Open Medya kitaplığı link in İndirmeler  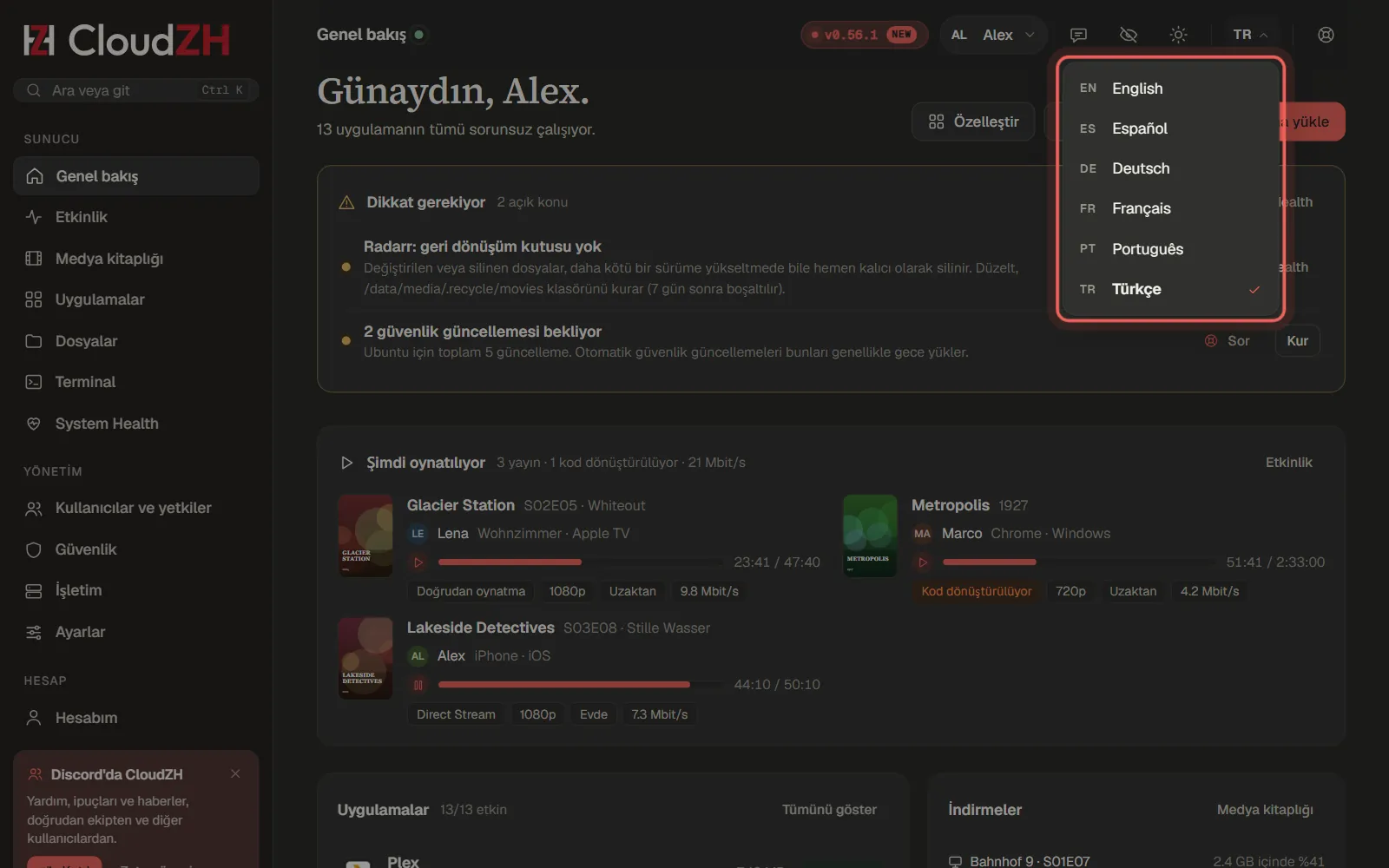tap(1265, 810)
